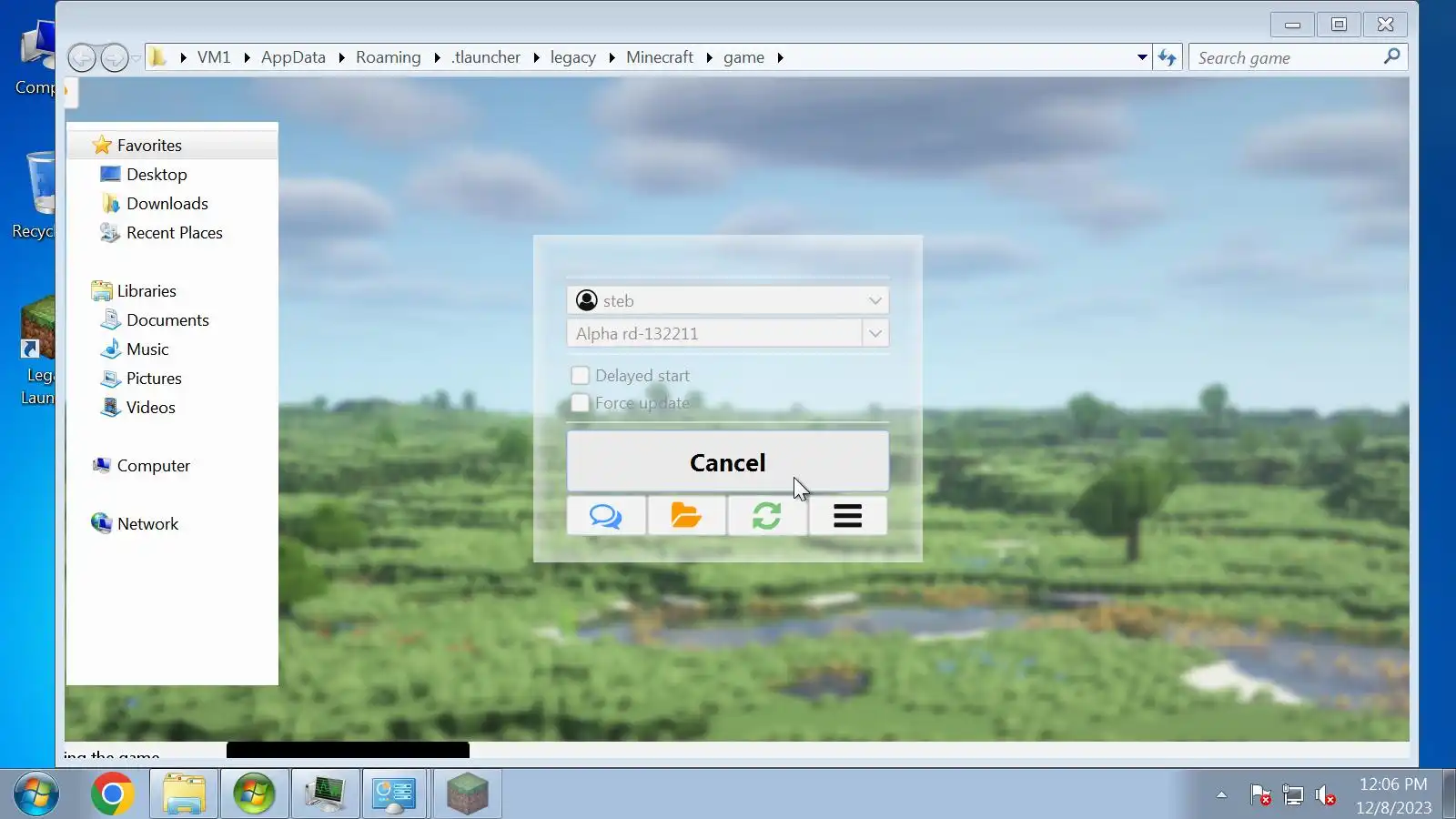
Task: Launch Google Chrome from the taskbar
Action: (x=113, y=794)
